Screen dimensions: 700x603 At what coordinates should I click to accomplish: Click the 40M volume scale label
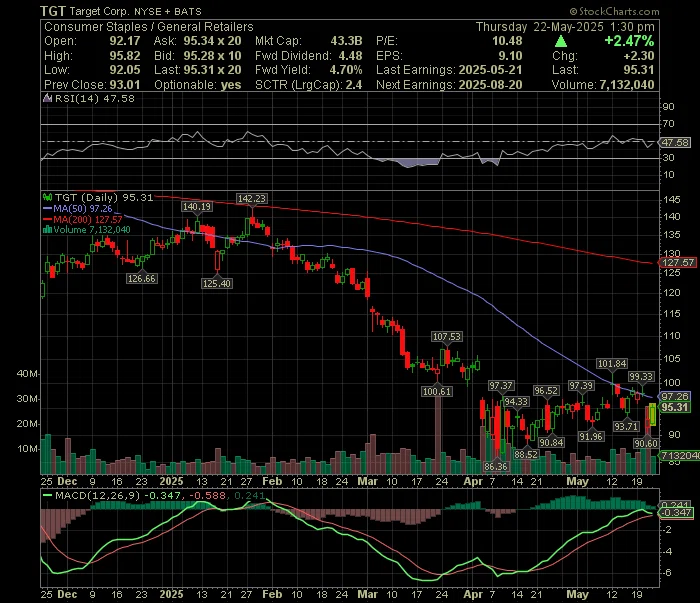pos(27,374)
